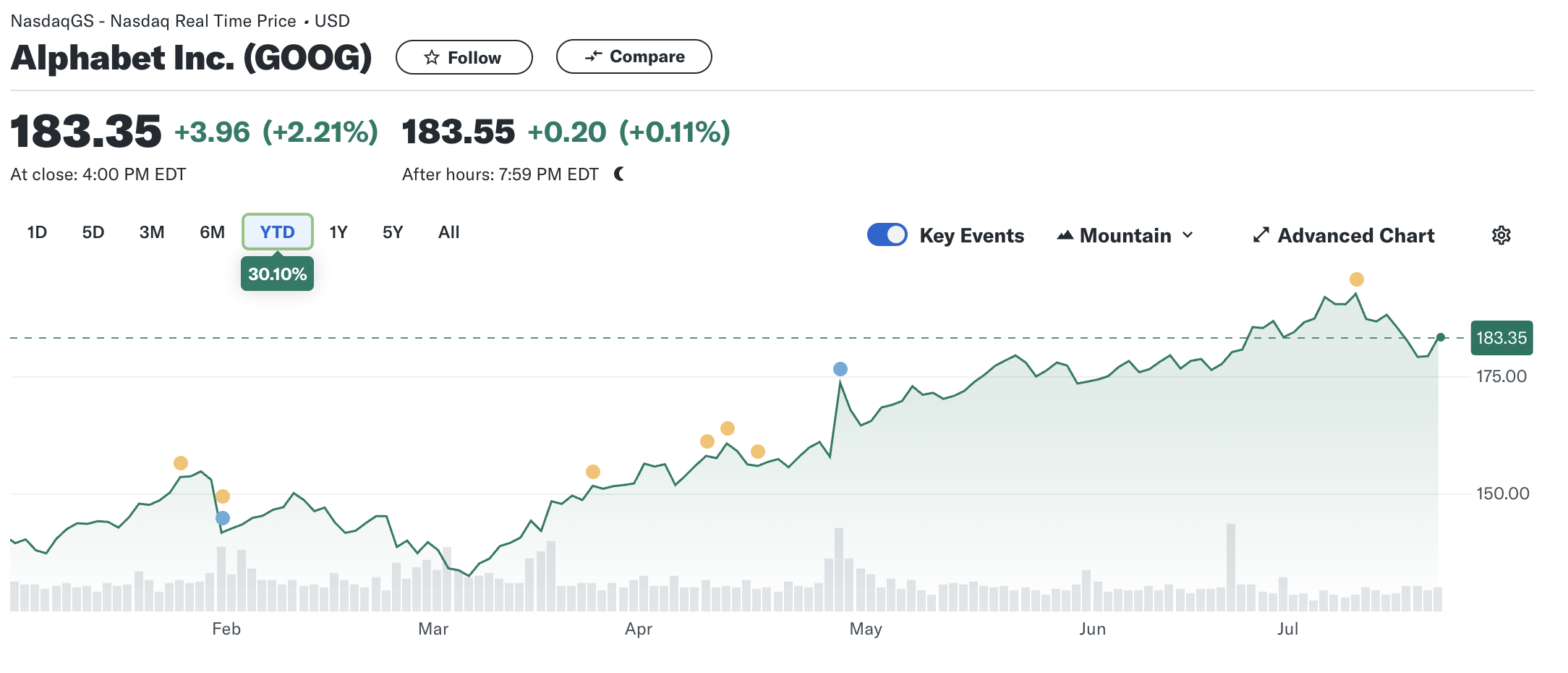1568x673 pixels.
Task: Click the tall volume bar in late June
Action: pyautogui.click(x=1230, y=567)
